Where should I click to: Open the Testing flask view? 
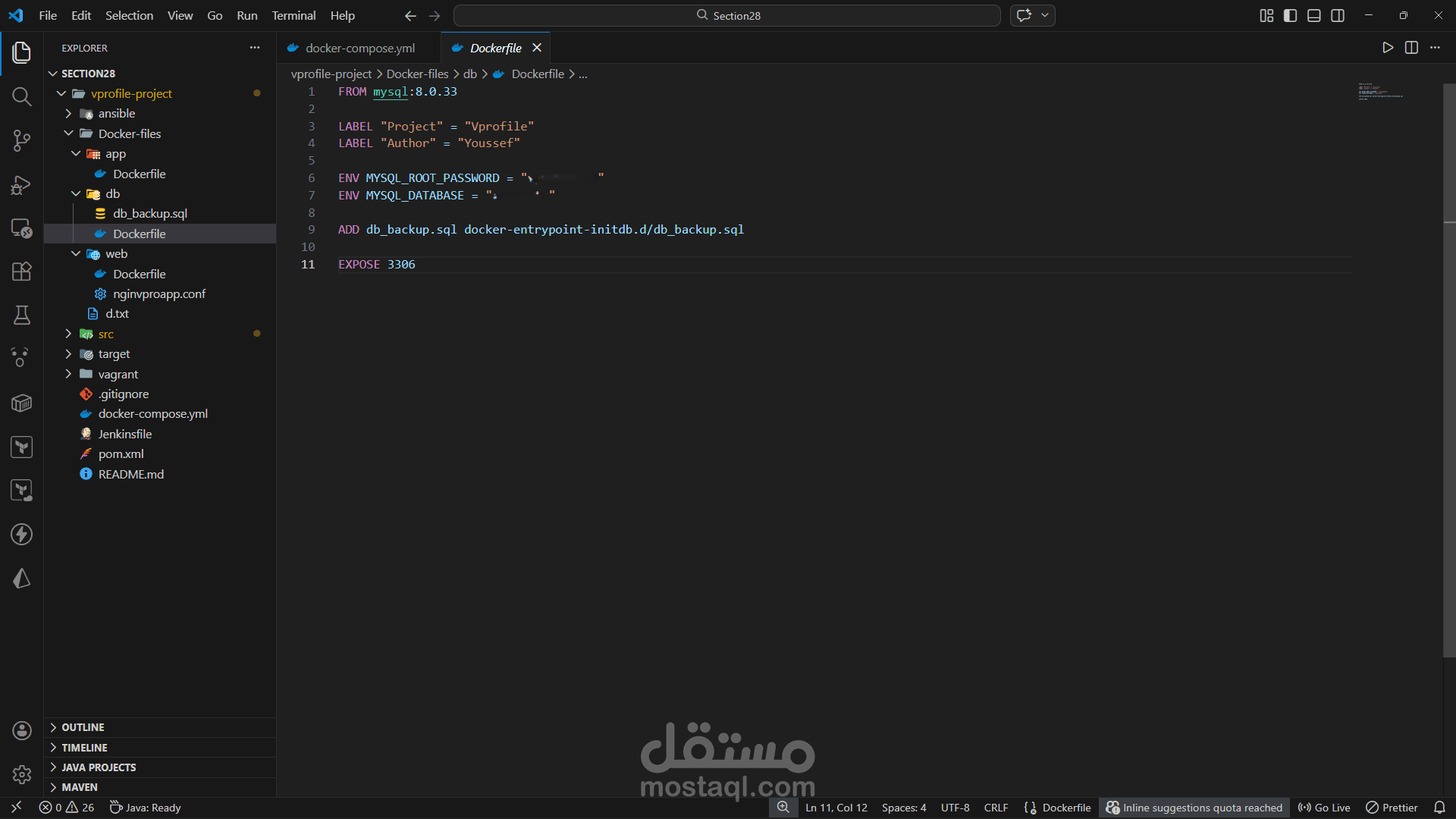[21, 315]
